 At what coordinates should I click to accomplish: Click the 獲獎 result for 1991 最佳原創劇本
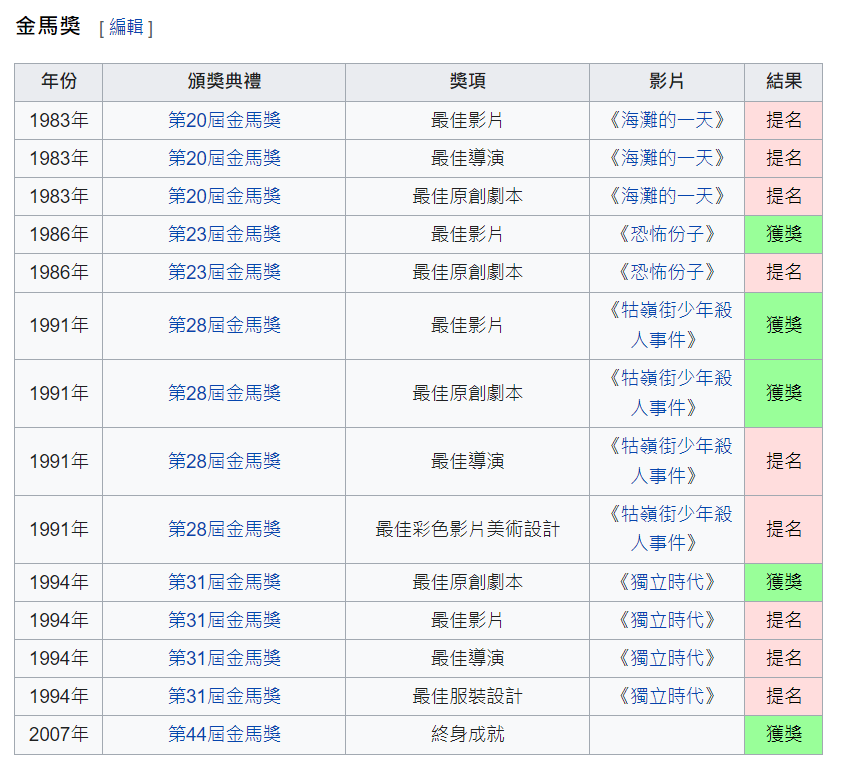pyautogui.click(x=784, y=393)
